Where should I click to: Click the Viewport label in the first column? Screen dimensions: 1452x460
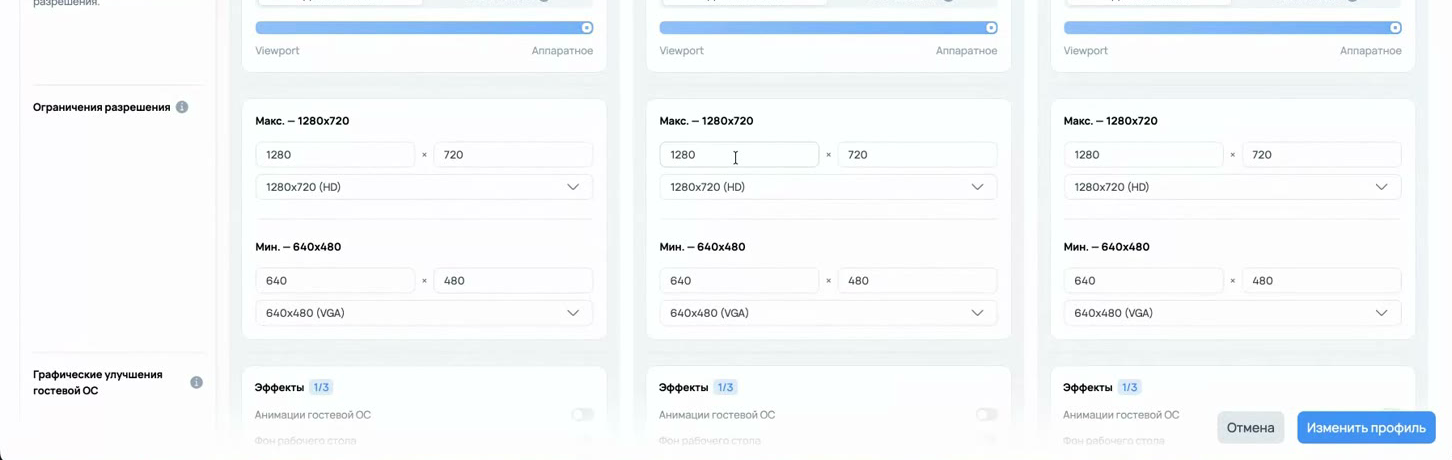point(277,51)
